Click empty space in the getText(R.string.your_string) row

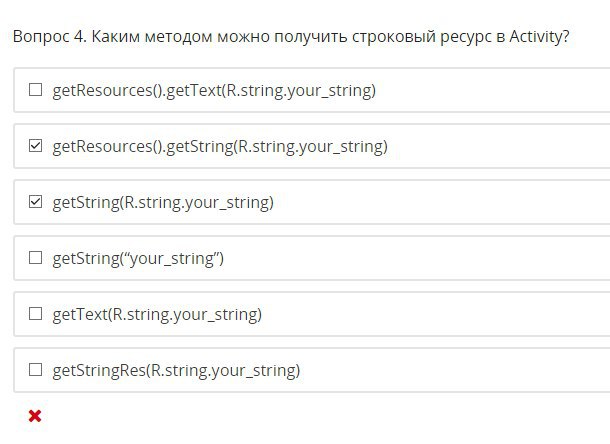point(436,314)
